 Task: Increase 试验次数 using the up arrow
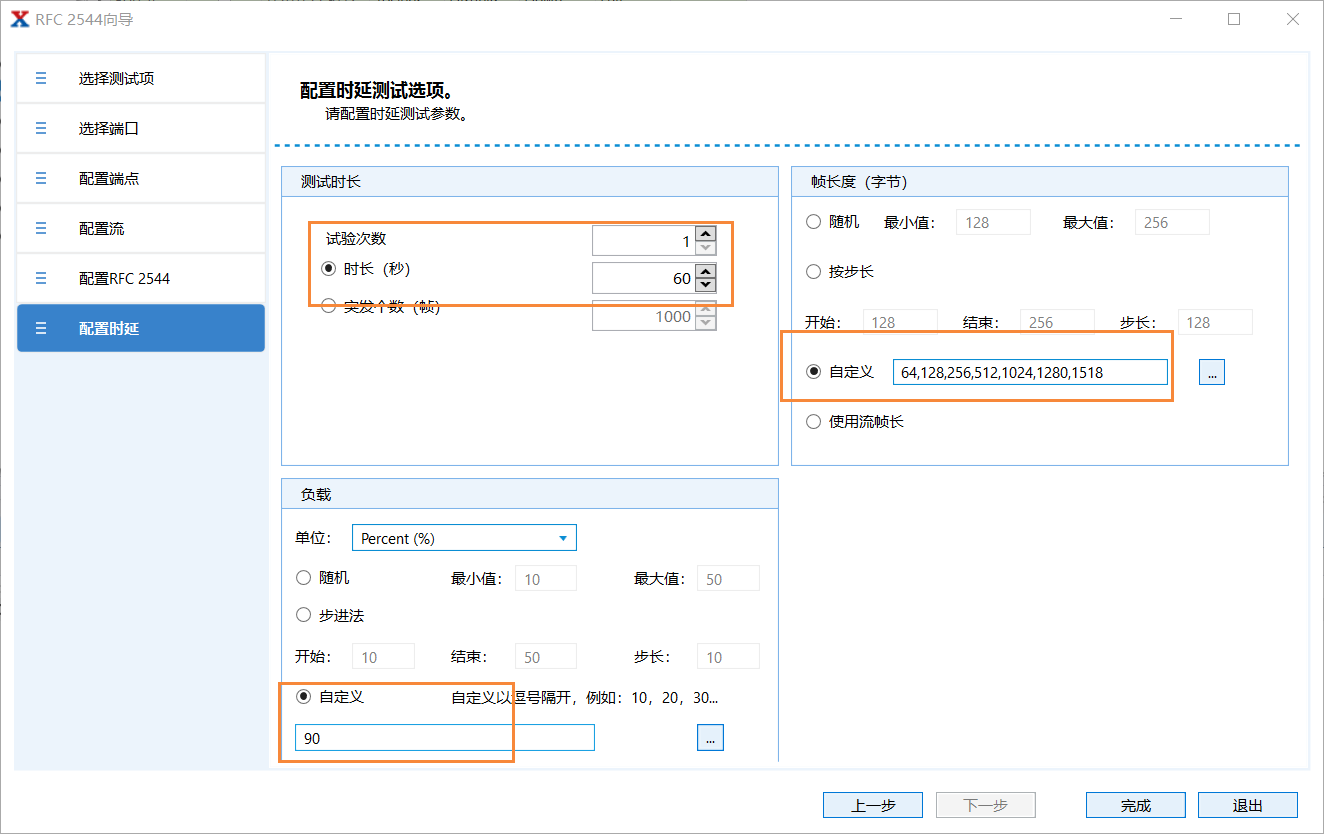click(x=704, y=232)
